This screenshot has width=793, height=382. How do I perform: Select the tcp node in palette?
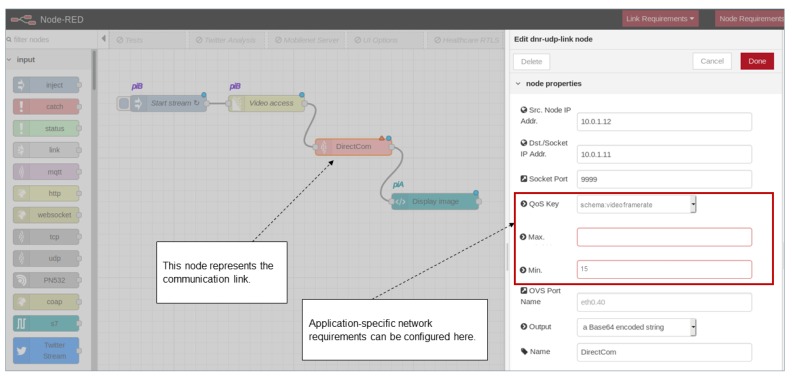(47, 236)
